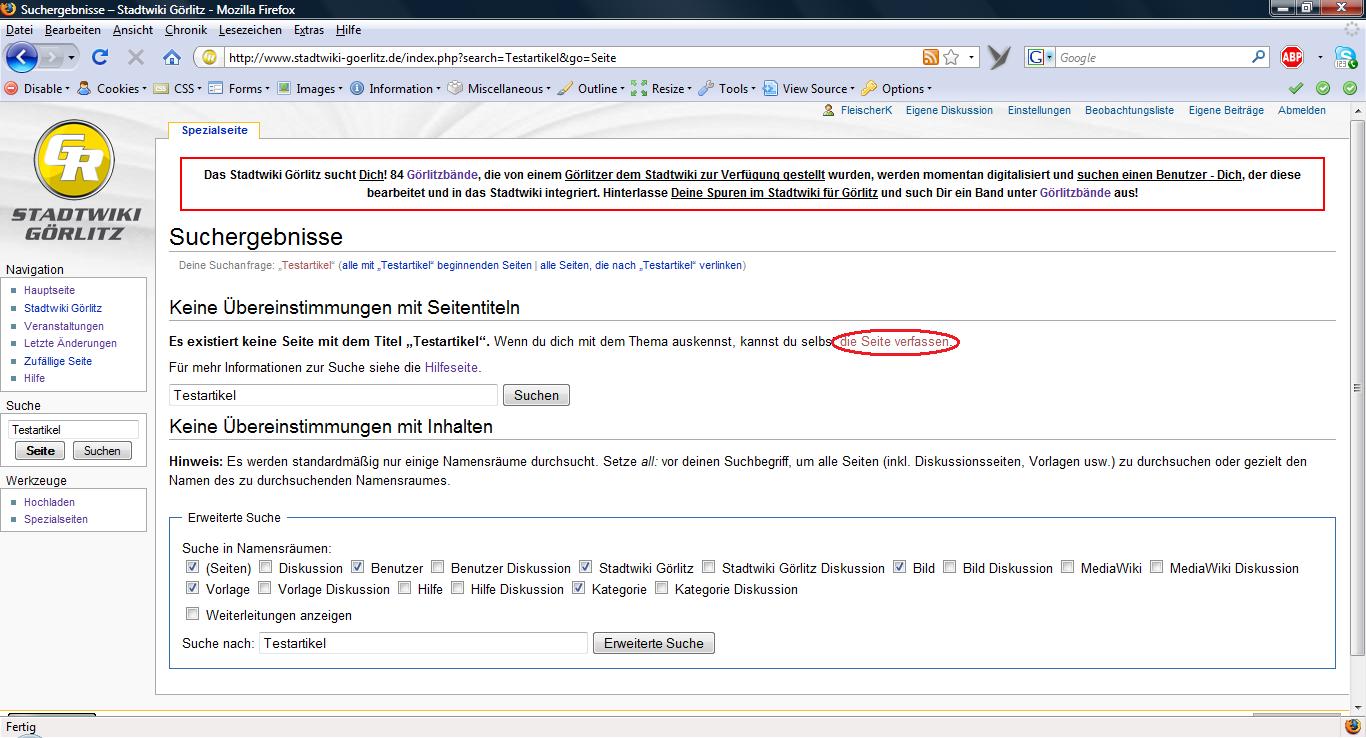The width and height of the screenshot is (1366, 738).
Task: Click the RSS feed icon in address bar
Action: [930, 58]
